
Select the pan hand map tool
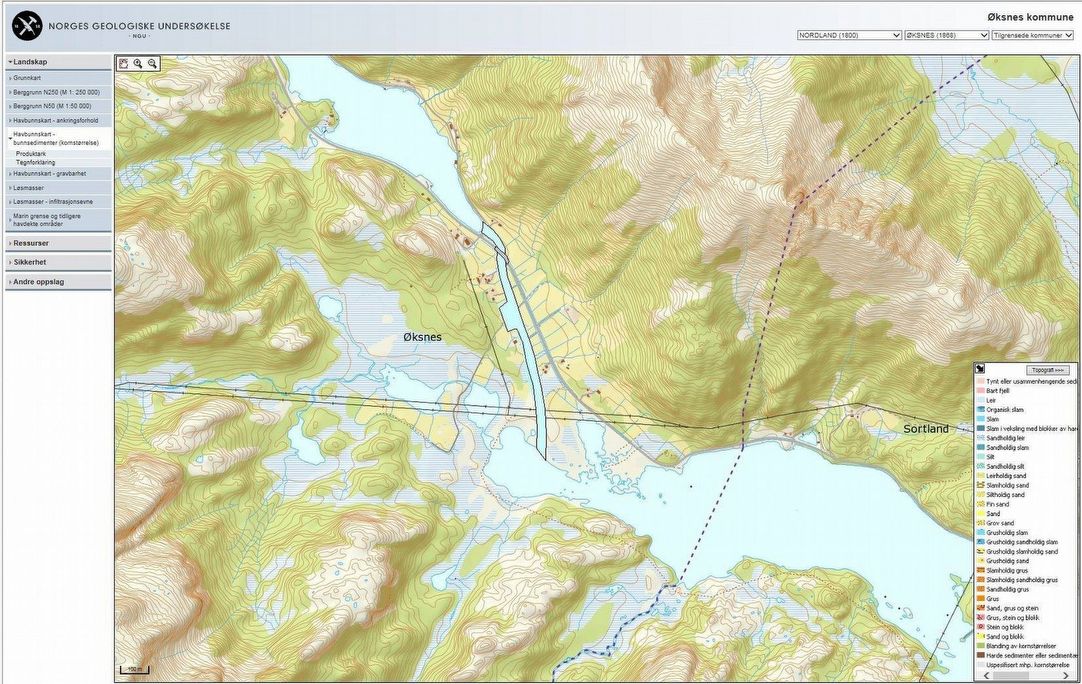(x=124, y=63)
